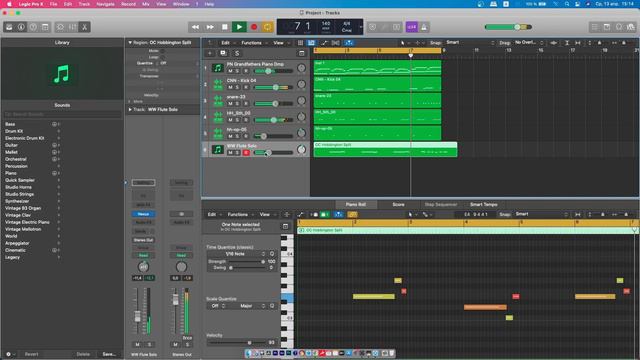Select the Piano Roll tab

(x=356, y=204)
